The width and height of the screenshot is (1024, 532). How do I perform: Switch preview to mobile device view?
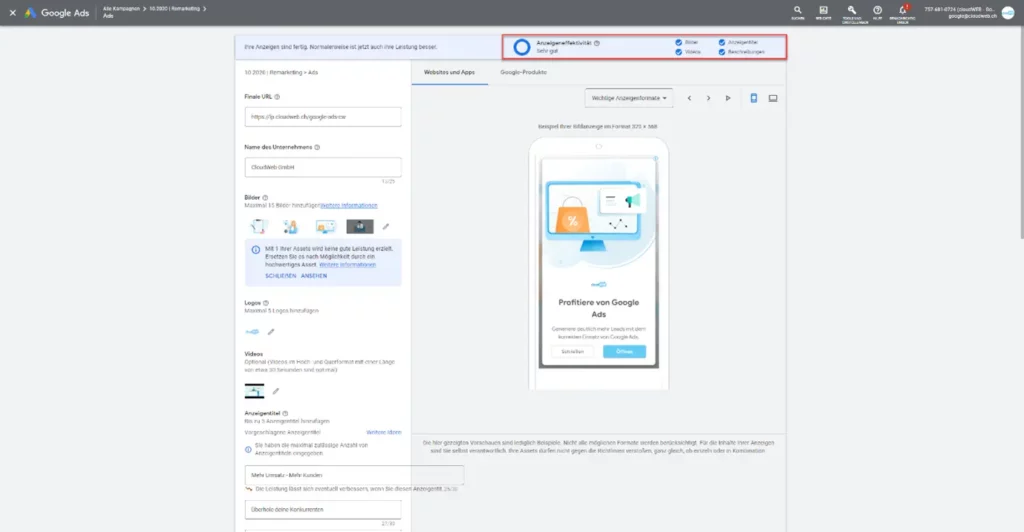click(x=754, y=98)
